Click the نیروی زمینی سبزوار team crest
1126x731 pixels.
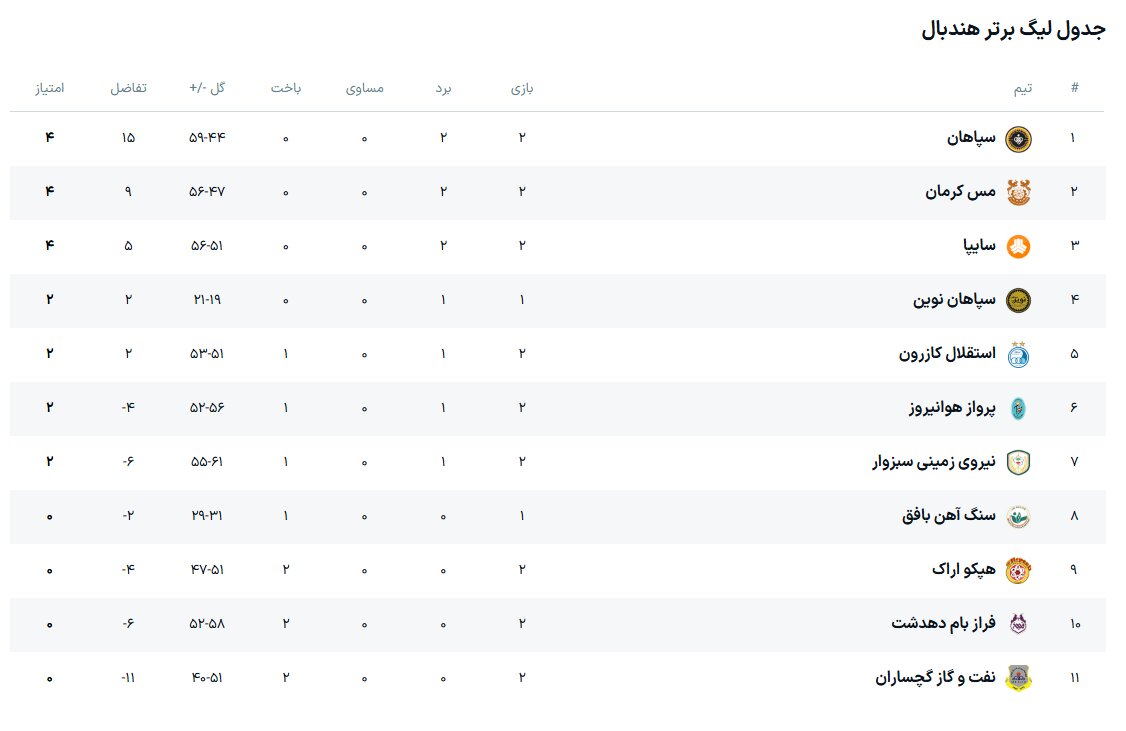pyautogui.click(x=1017, y=462)
